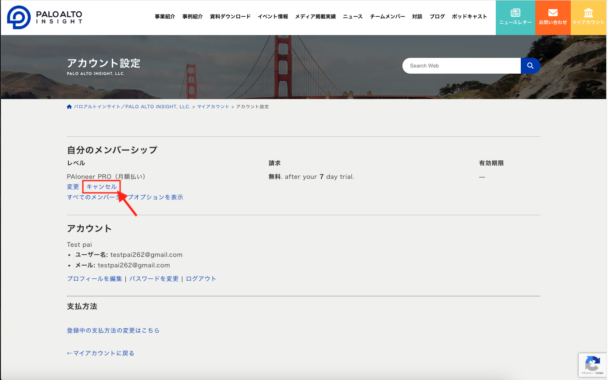Image resolution: width=608 pixels, height=380 pixels.
Task: Open the イベント情報 menu item
Action: pyautogui.click(x=273, y=17)
